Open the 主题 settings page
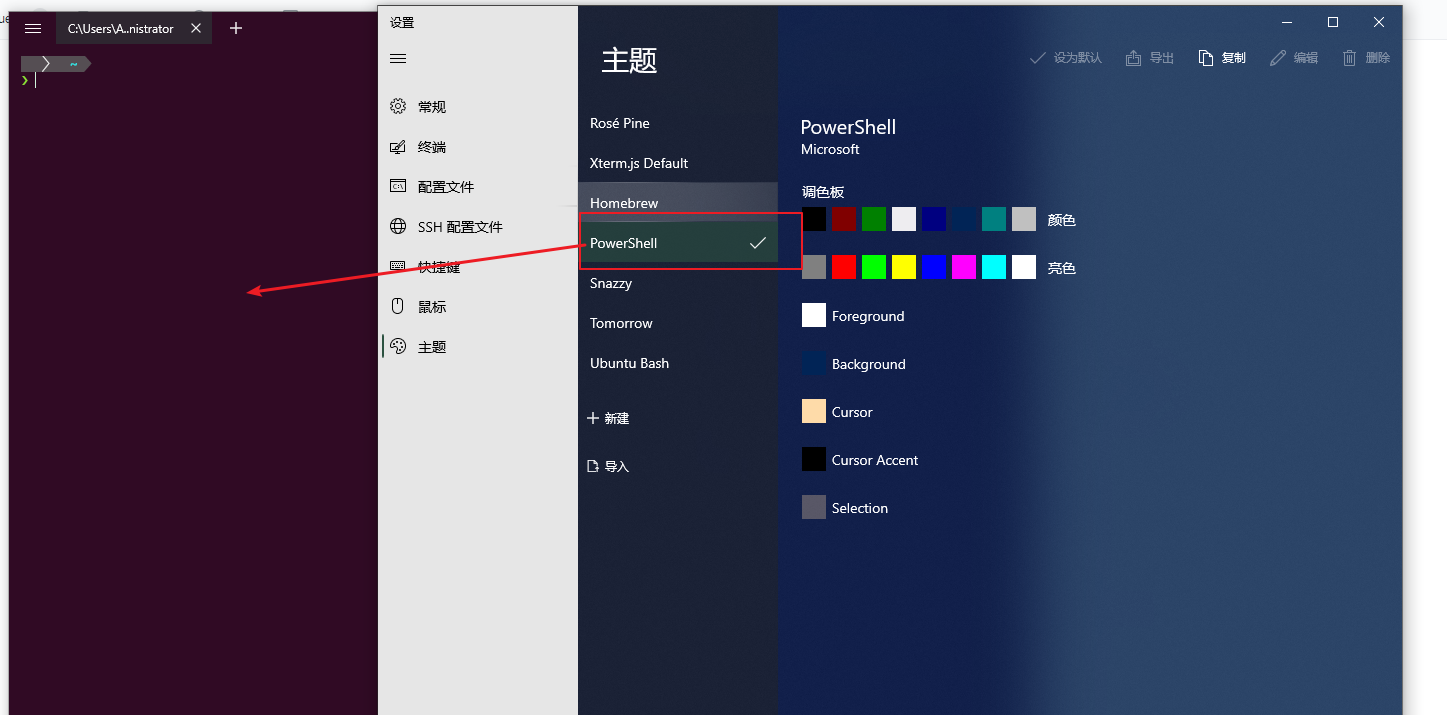The image size is (1447, 715). pos(478,347)
